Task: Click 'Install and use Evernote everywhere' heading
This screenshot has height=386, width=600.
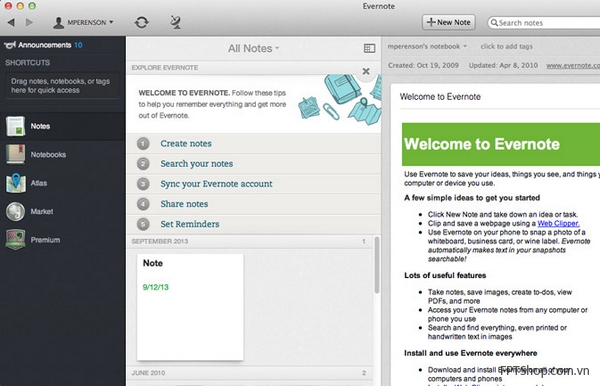Action: (471, 353)
